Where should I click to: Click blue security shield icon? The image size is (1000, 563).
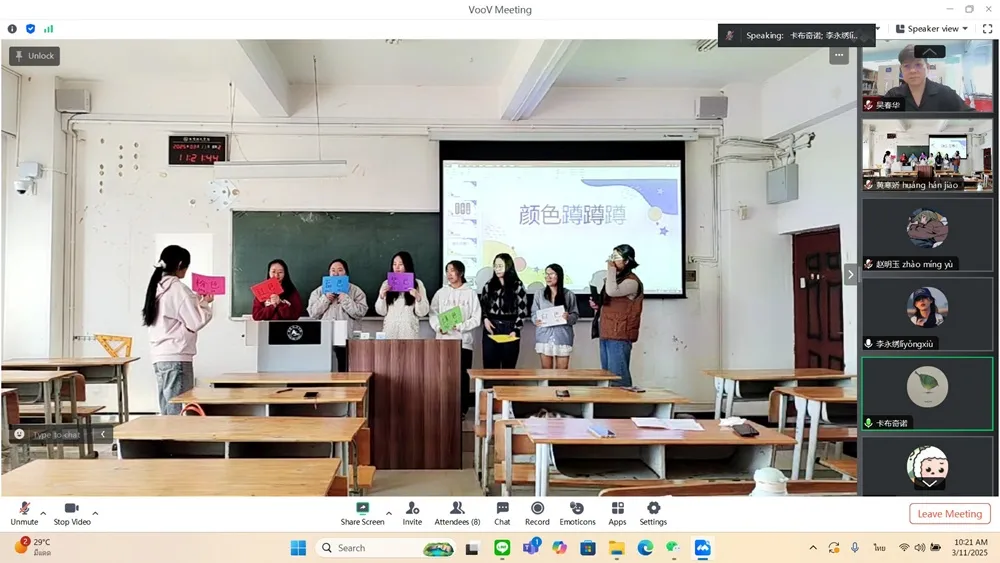click(x=31, y=29)
